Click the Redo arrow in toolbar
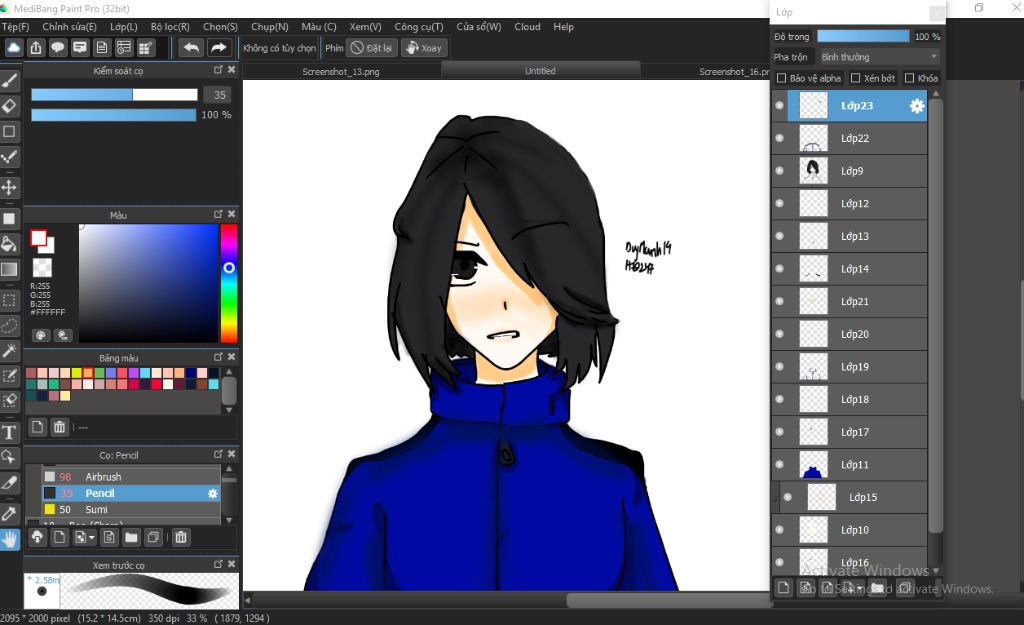 point(218,48)
